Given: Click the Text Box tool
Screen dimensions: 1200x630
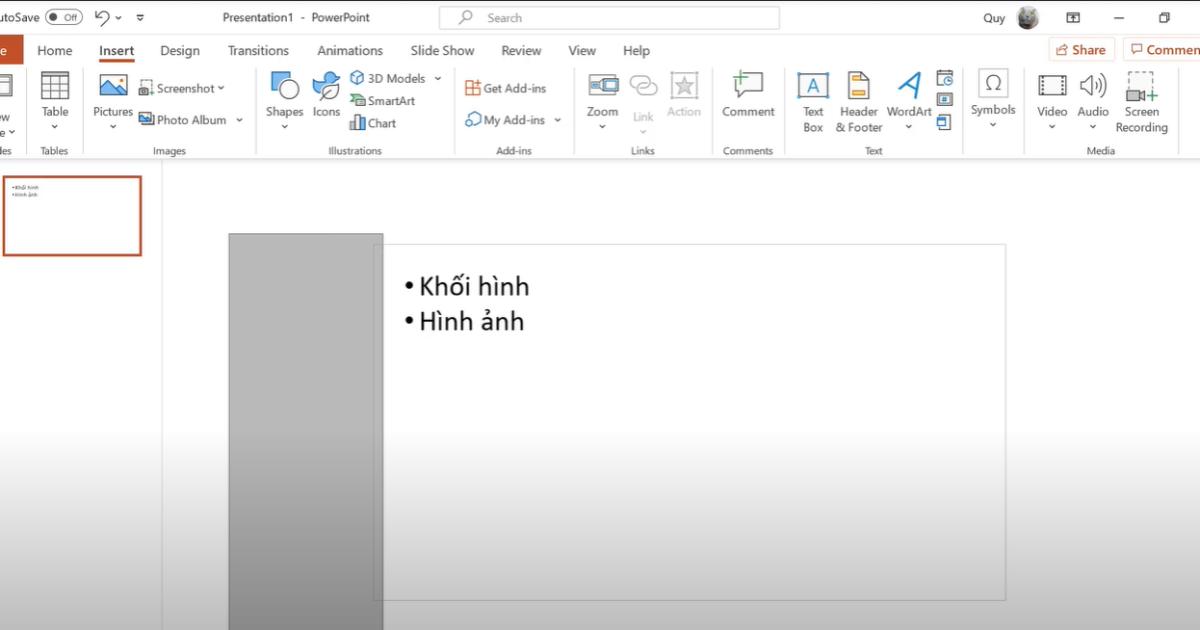Looking at the screenshot, I should click(813, 100).
